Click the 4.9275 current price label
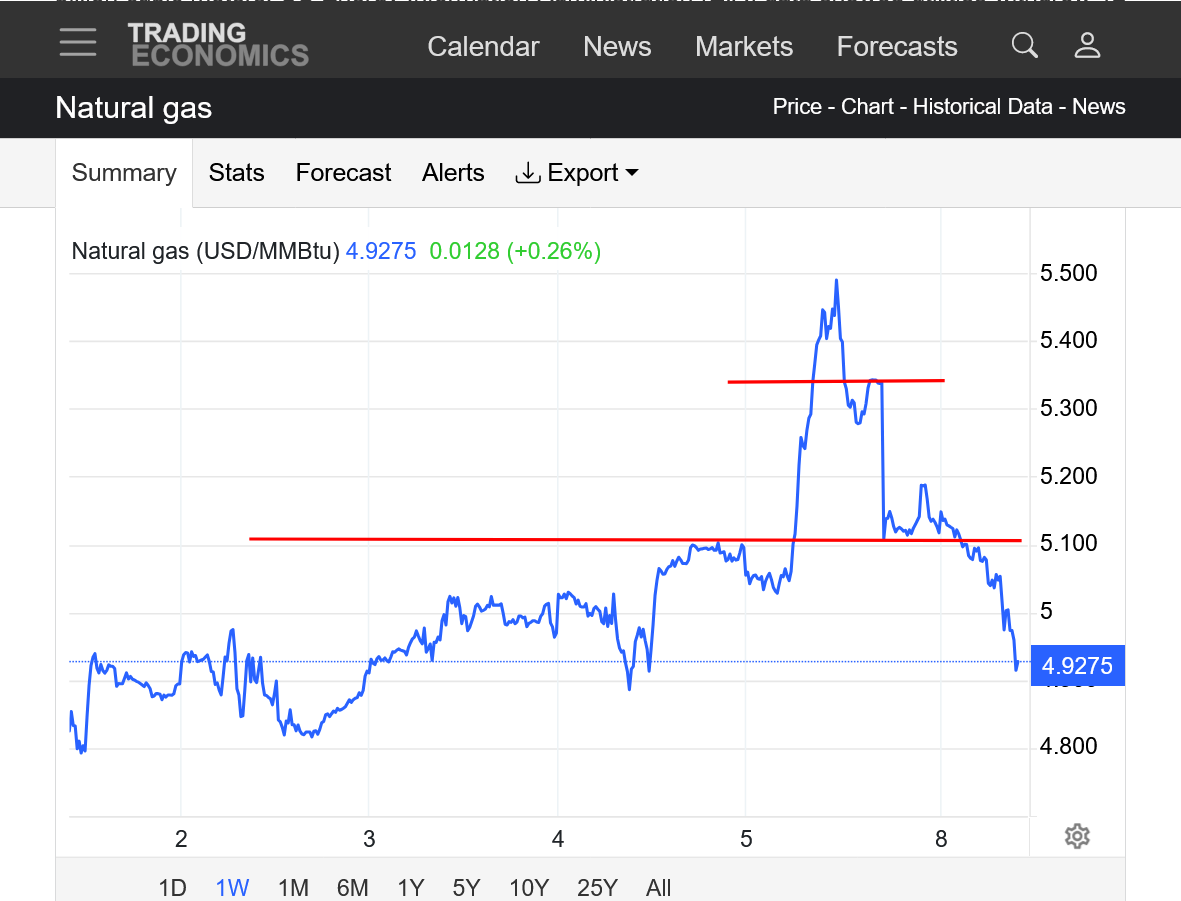Viewport: 1181px width, 901px height. click(x=1077, y=666)
